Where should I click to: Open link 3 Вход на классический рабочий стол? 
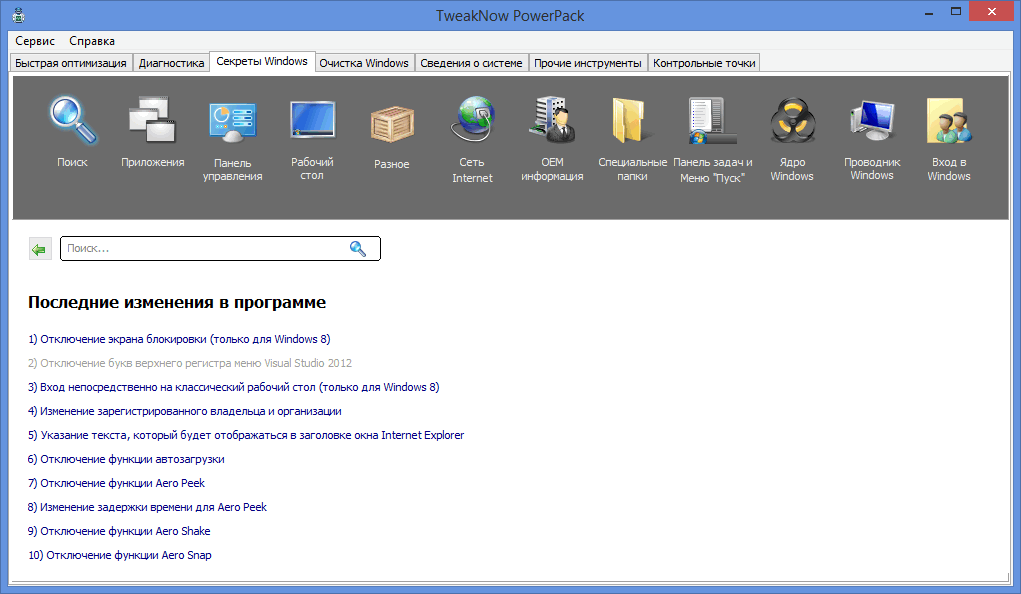234,388
